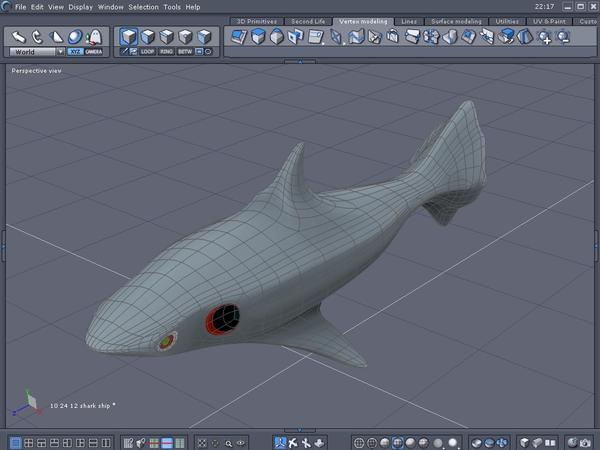The width and height of the screenshot is (600, 450).
Task: Click the sphere with minus sign icon
Action: click(x=563, y=37)
